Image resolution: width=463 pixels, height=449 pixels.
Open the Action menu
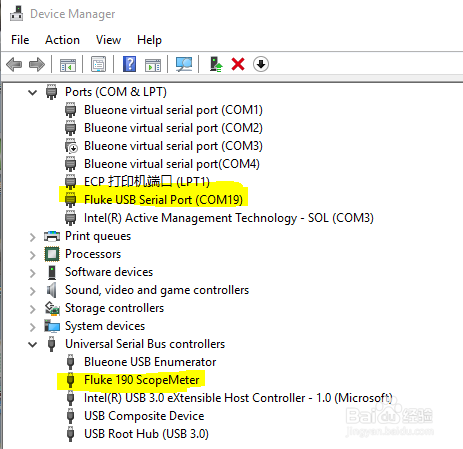62,40
